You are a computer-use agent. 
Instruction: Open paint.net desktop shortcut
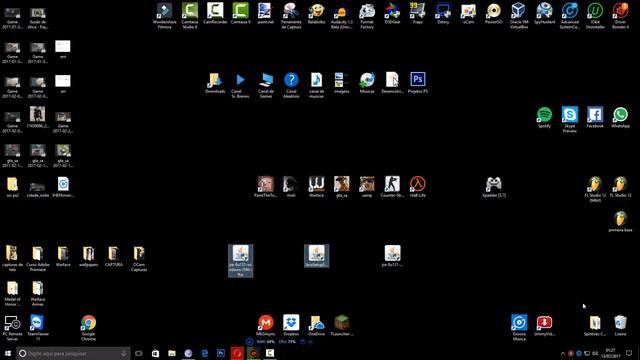tap(266, 13)
